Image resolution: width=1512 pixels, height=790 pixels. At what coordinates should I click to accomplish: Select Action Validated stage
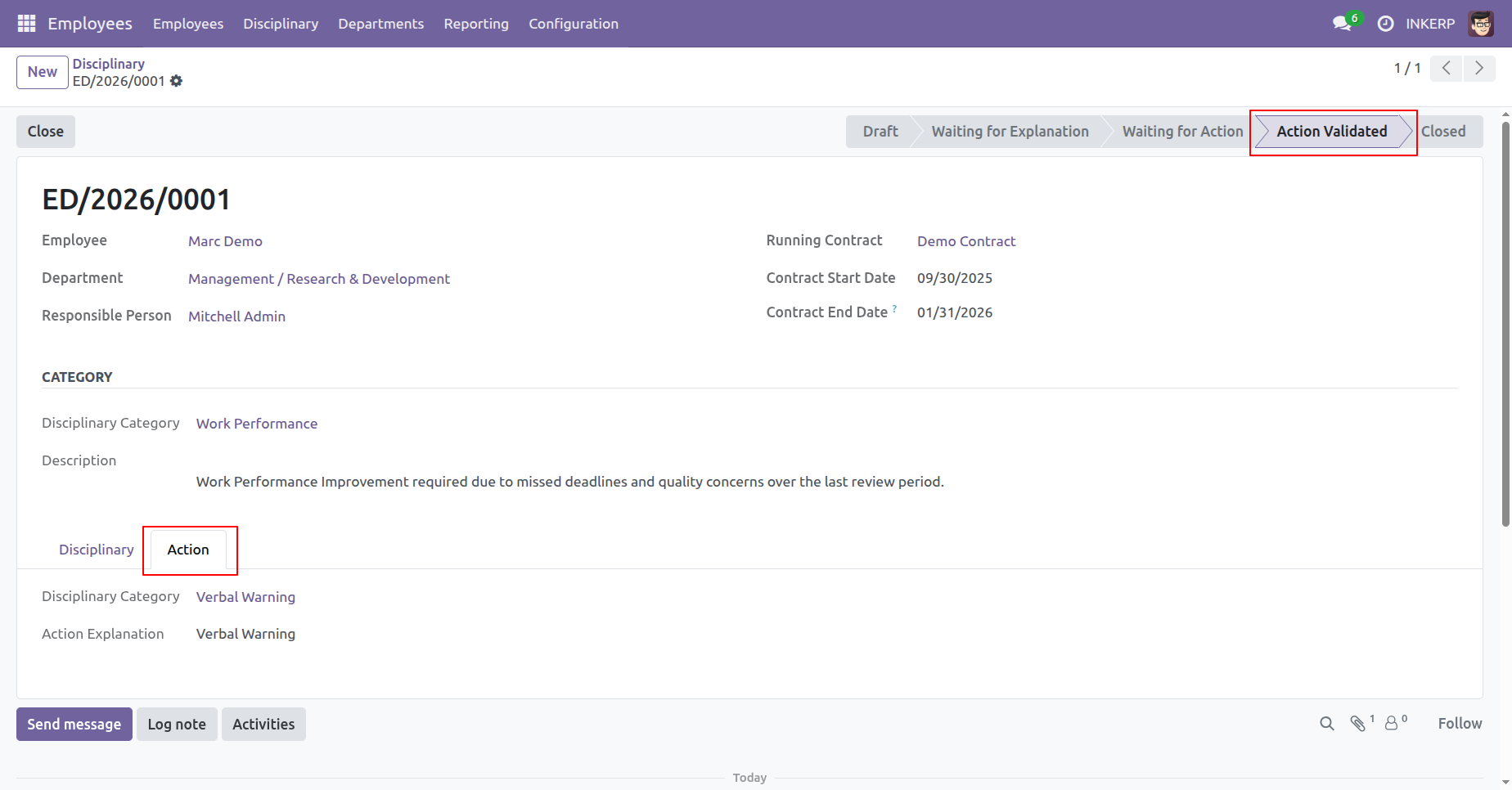pyautogui.click(x=1332, y=132)
